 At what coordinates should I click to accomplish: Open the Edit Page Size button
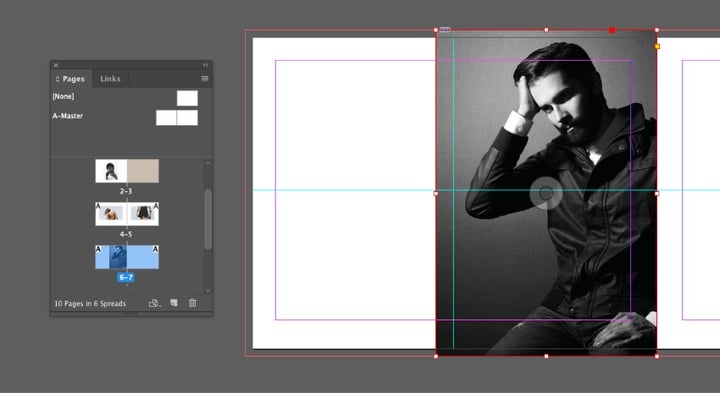click(x=154, y=303)
